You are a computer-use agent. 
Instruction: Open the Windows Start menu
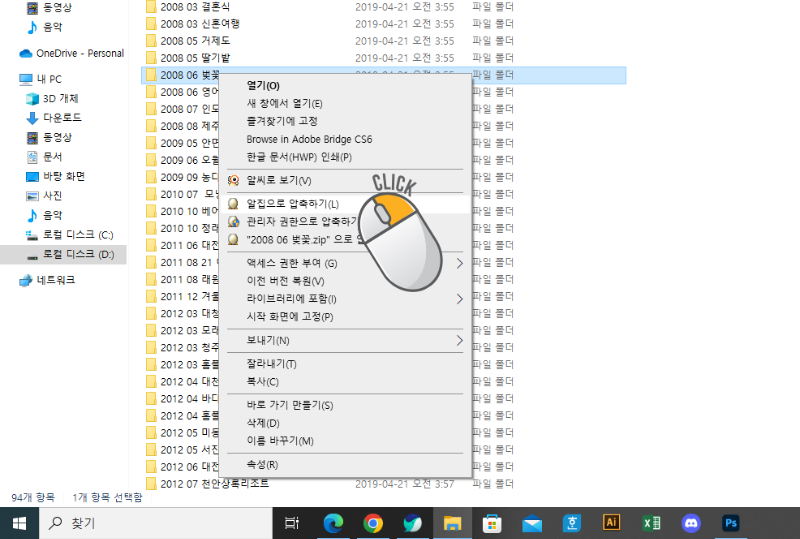click(19, 523)
